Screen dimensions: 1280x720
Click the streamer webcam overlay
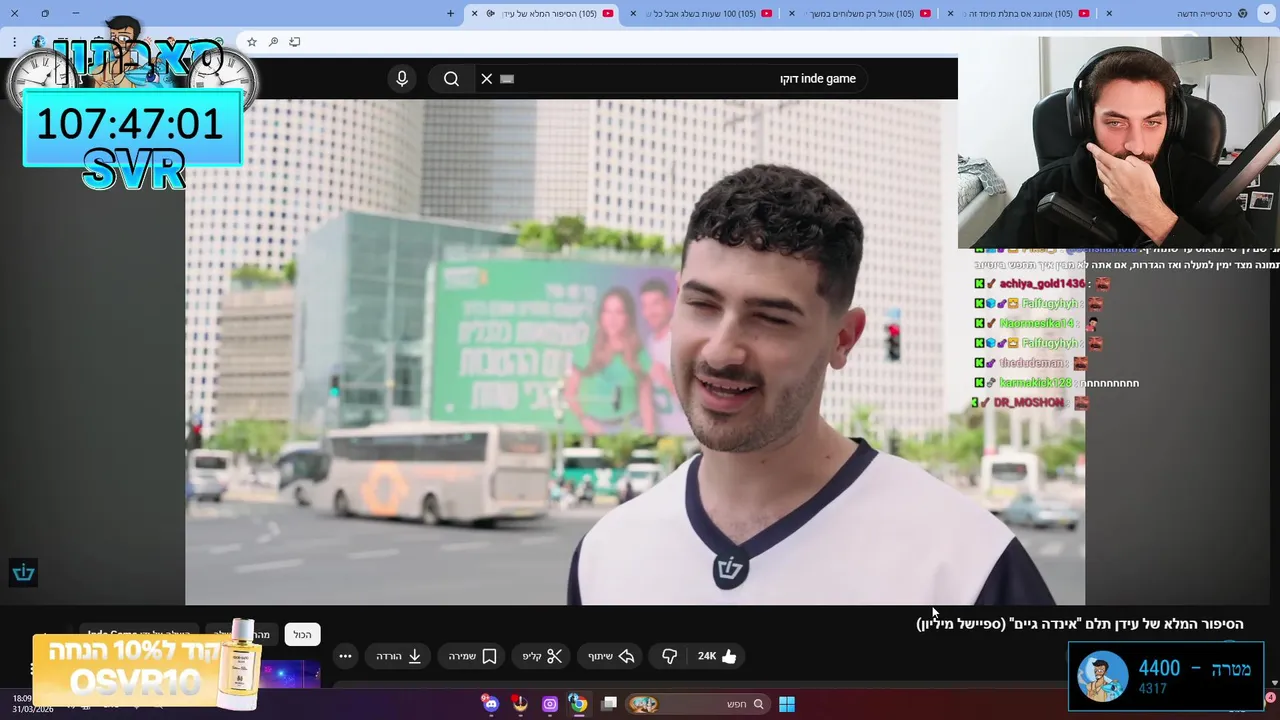point(1119,143)
